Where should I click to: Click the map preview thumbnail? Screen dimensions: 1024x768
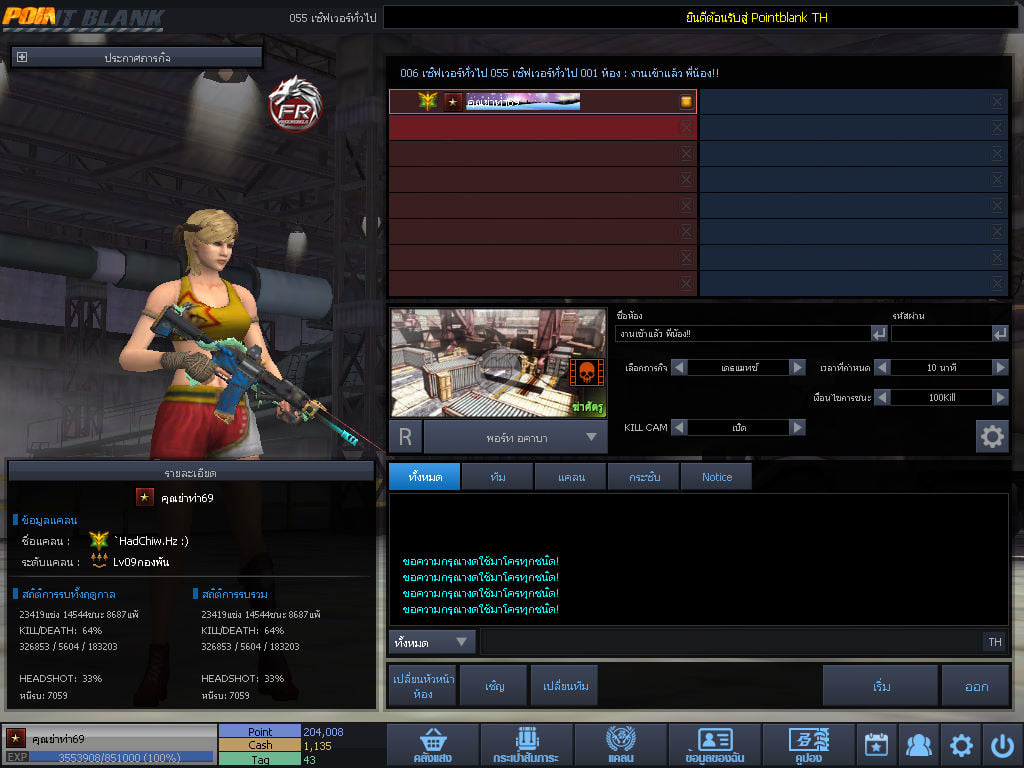point(498,363)
